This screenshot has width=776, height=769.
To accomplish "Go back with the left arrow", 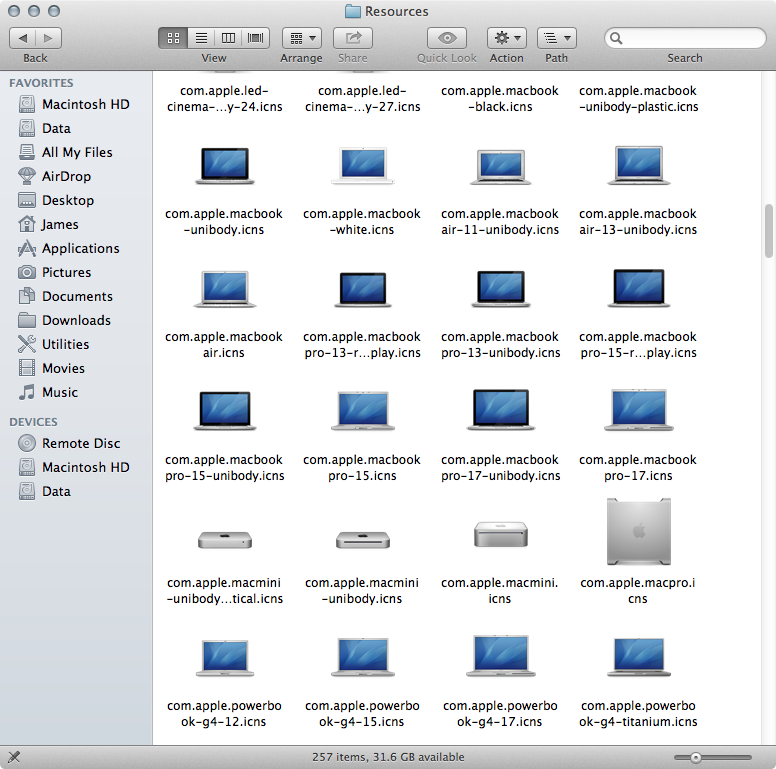I will point(22,38).
